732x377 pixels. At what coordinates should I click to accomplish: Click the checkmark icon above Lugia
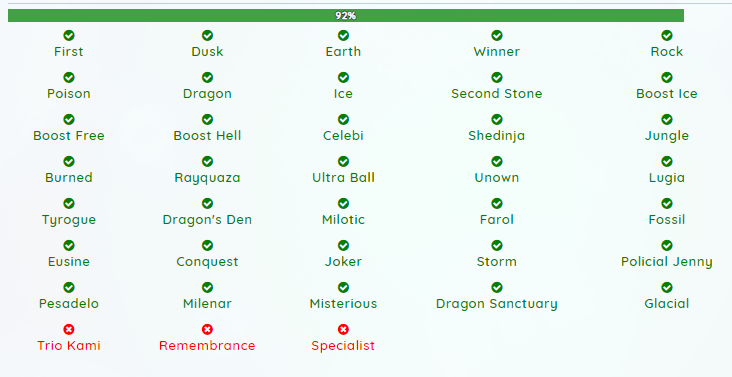tap(667, 161)
